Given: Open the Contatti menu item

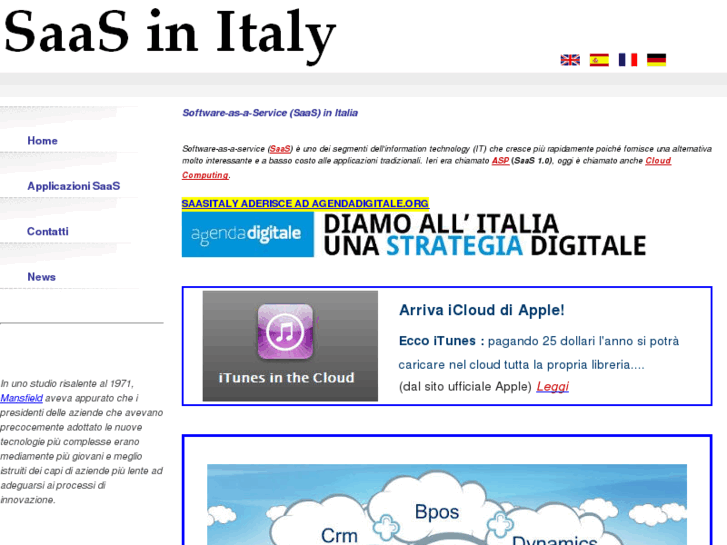Looking at the screenshot, I should pyautogui.click(x=47, y=231).
